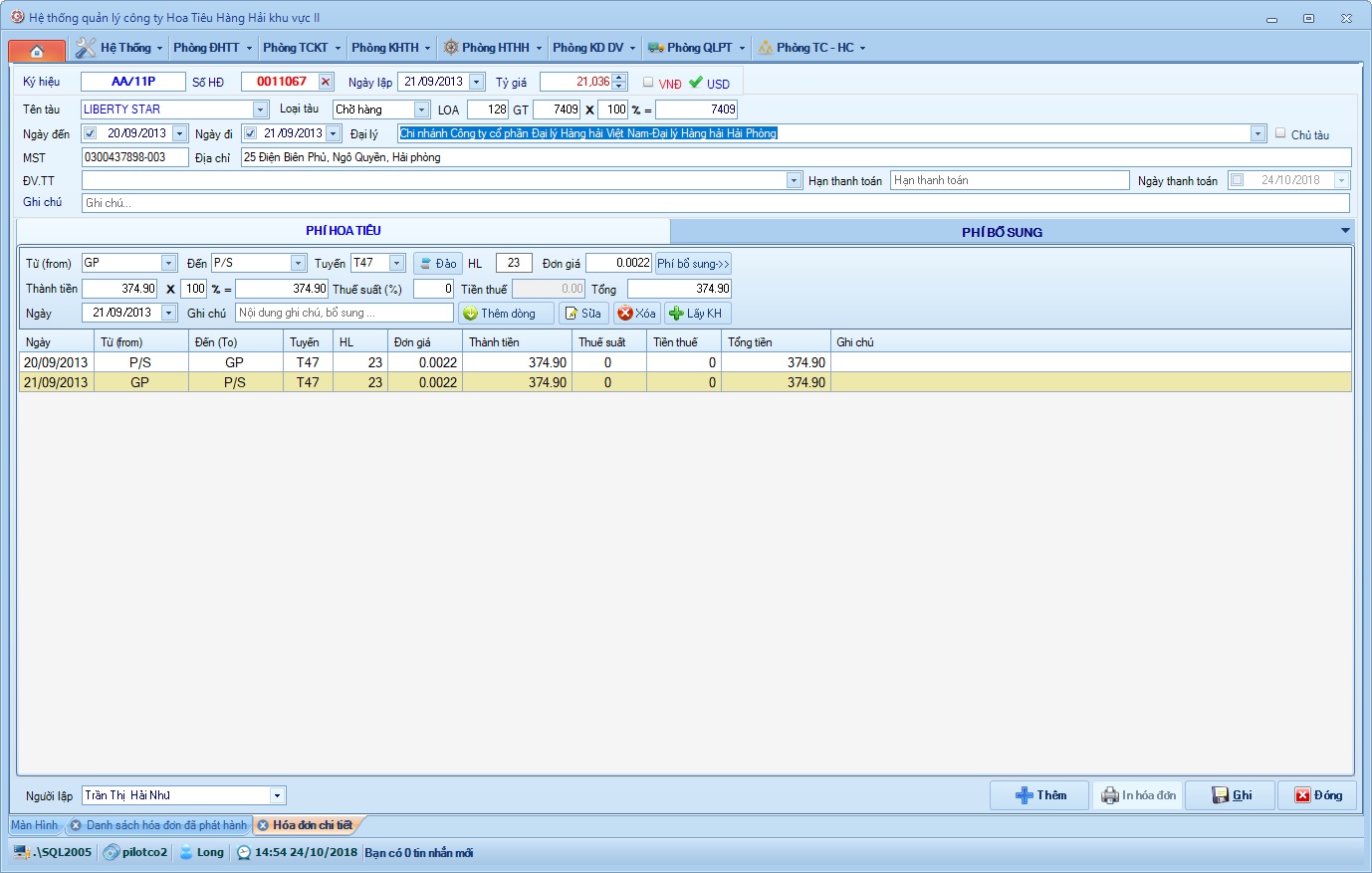This screenshot has height=873, width=1372.
Task: Click the Lấy KH button
Action: pyautogui.click(x=697, y=314)
